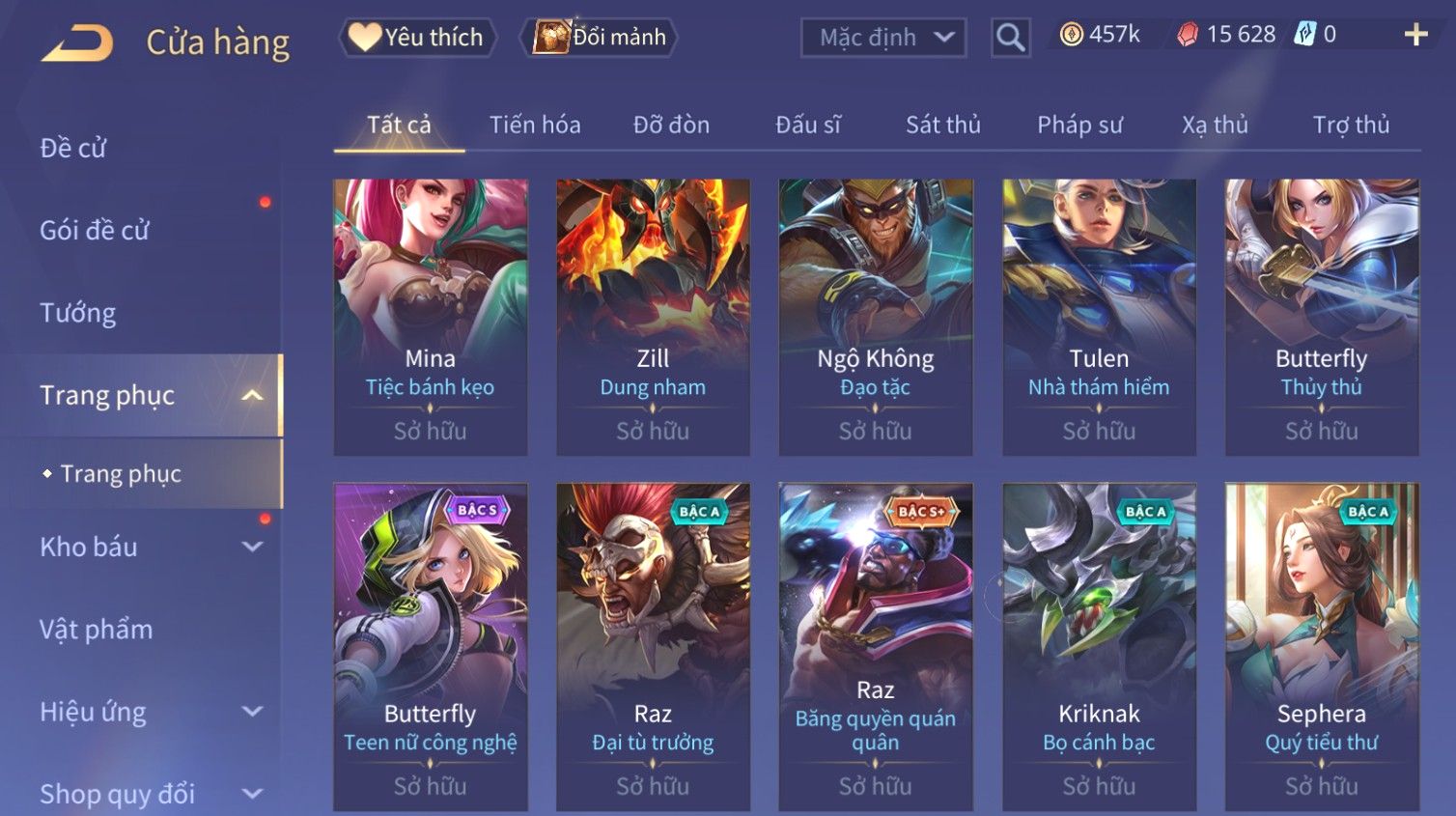This screenshot has height=816, width=1456.
Task: Open the Mặc định sort dropdown
Action: pos(883,38)
